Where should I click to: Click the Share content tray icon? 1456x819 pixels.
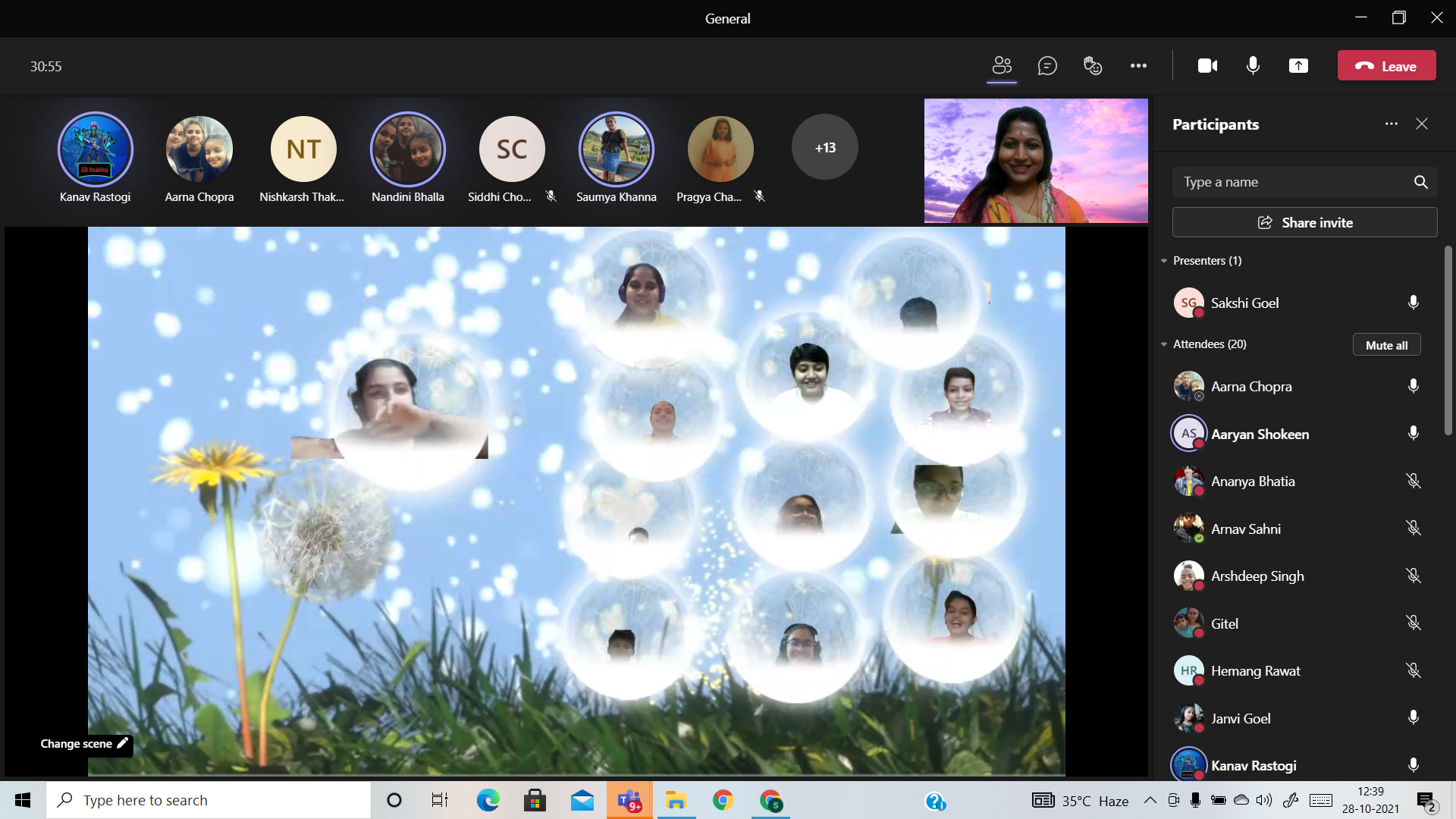[1298, 66]
